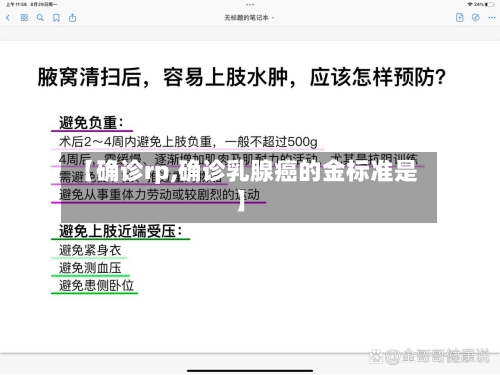This screenshot has width=500, height=375.
Task: Tap the 上午11:59 status bar clock
Action: pyautogui.click(x=16, y=4)
